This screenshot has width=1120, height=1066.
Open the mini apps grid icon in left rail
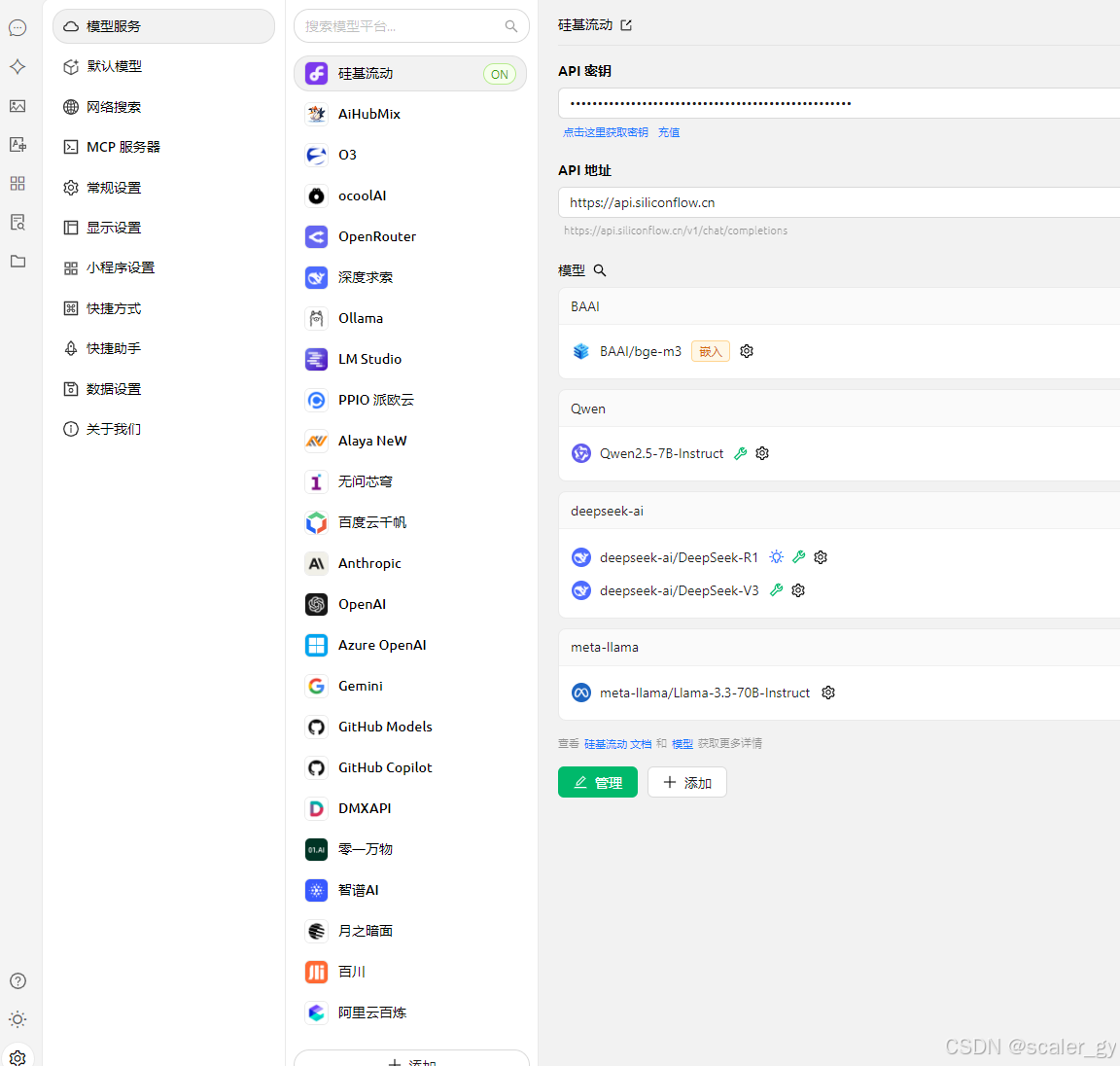[x=17, y=184]
